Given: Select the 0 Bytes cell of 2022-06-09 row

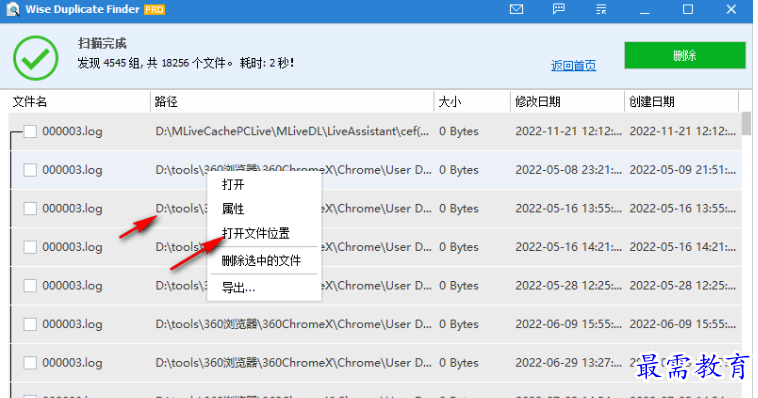Looking at the screenshot, I should [x=459, y=324].
